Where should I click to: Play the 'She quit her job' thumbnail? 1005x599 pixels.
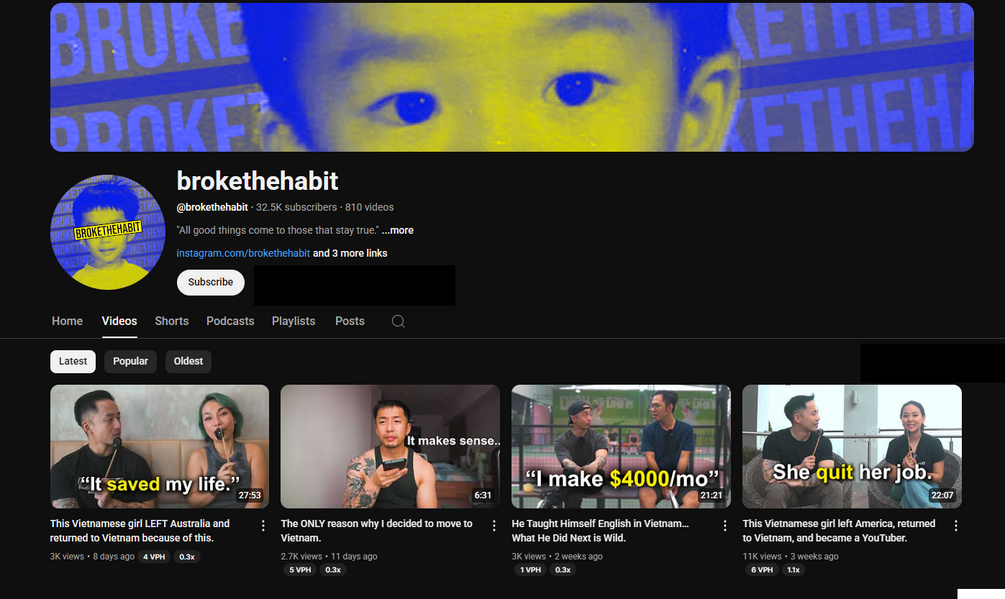(852, 447)
